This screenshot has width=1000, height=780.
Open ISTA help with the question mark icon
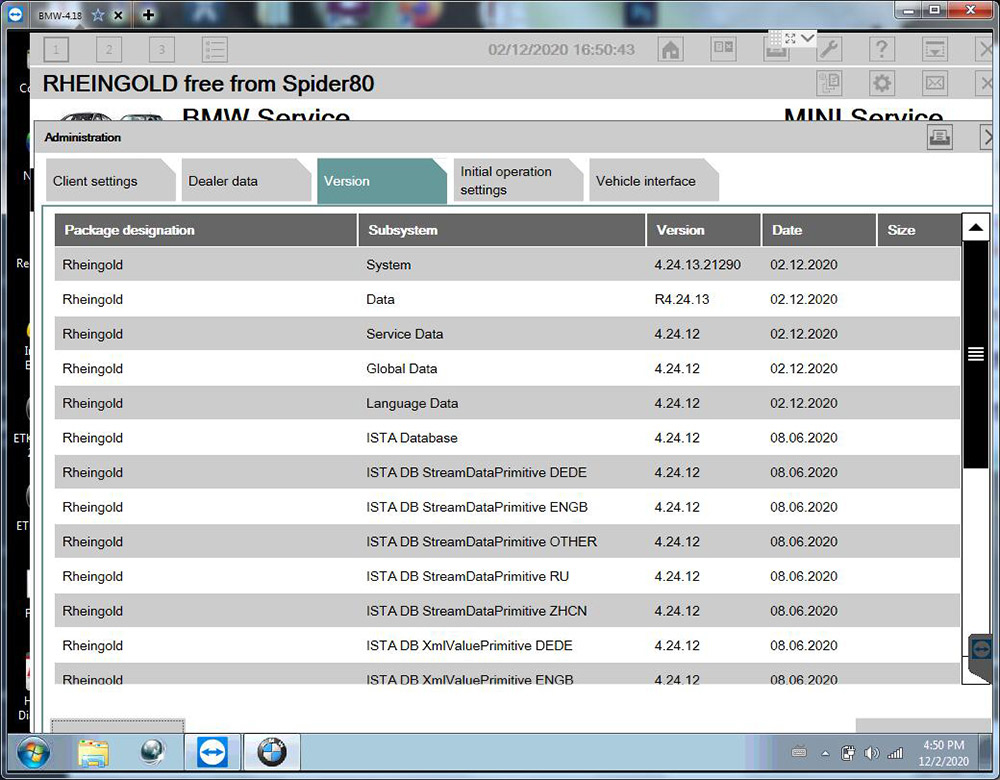[x=881, y=48]
